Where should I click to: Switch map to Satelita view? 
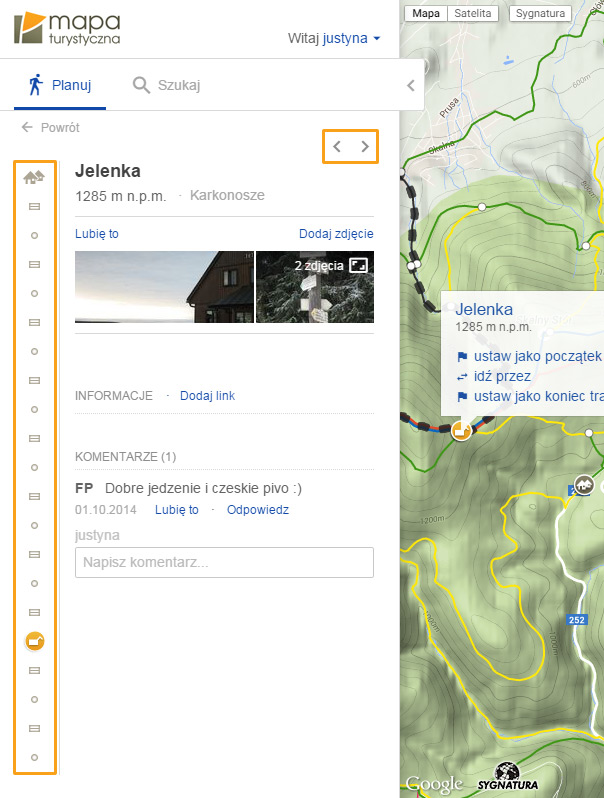pyautogui.click(x=473, y=14)
